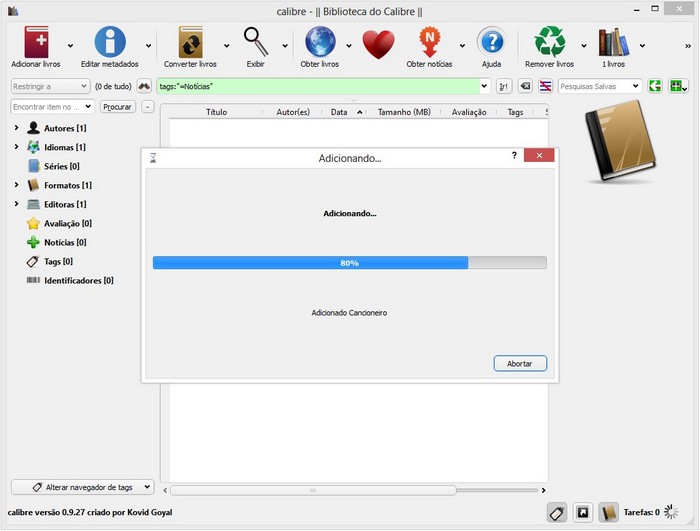Open search history dropdown arrow
Image resolution: width=700 pixels, height=531 pixels.
tap(484, 86)
